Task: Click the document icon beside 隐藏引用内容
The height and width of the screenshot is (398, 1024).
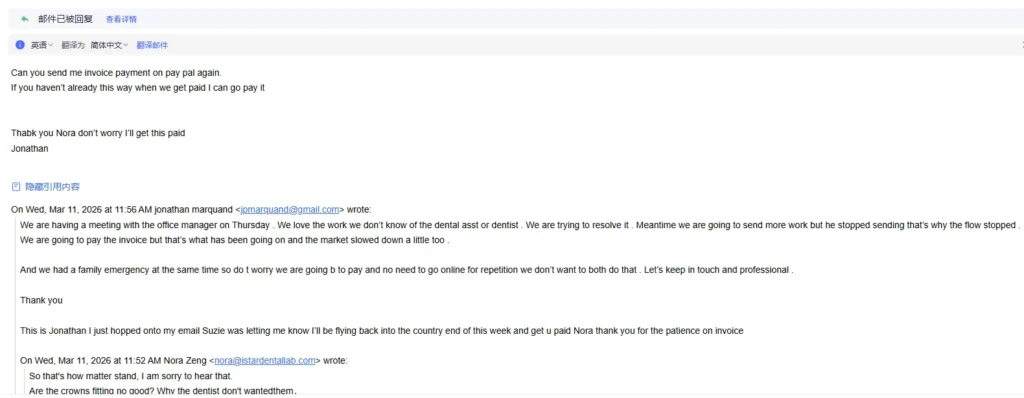Action: coord(16,187)
